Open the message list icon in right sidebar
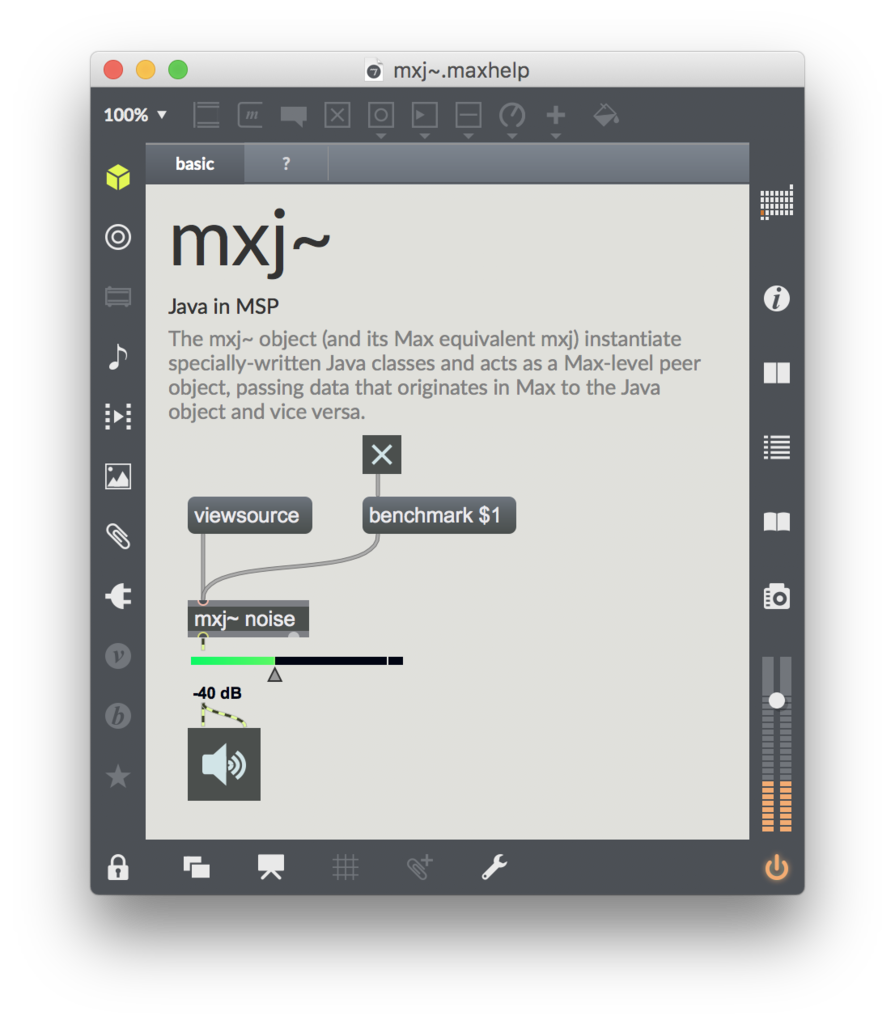895x1024 pixels. (x=777, y=447)
